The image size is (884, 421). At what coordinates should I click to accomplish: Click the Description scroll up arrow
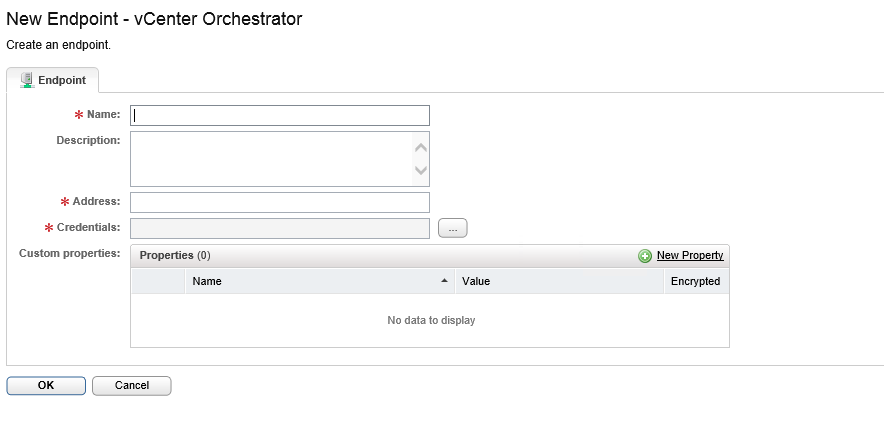pos(421,148)
